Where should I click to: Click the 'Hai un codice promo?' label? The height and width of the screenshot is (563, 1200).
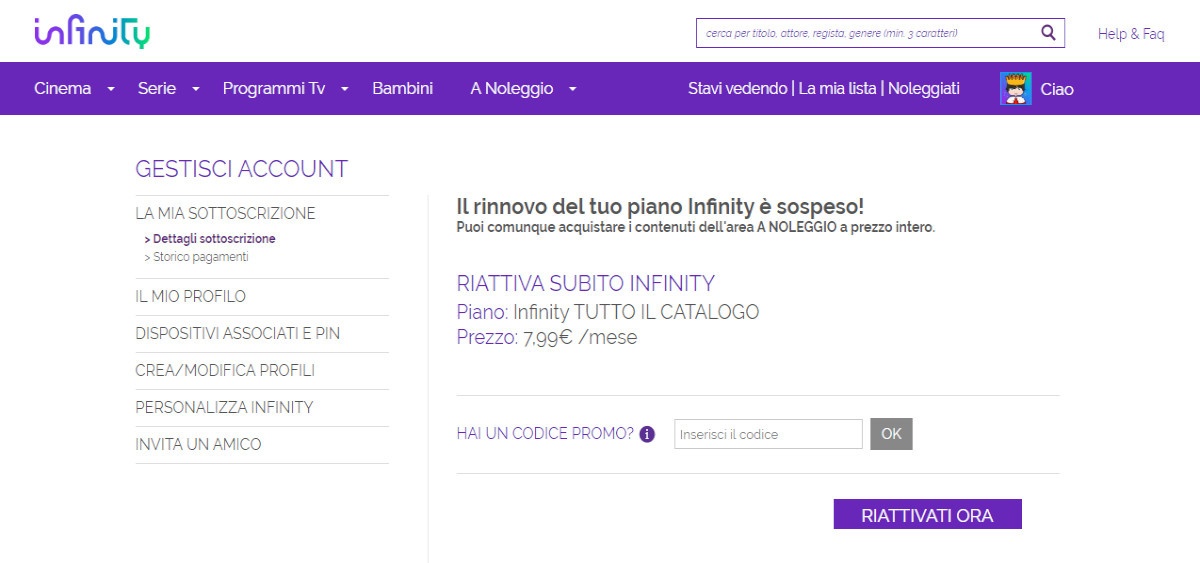click(545, 433)
